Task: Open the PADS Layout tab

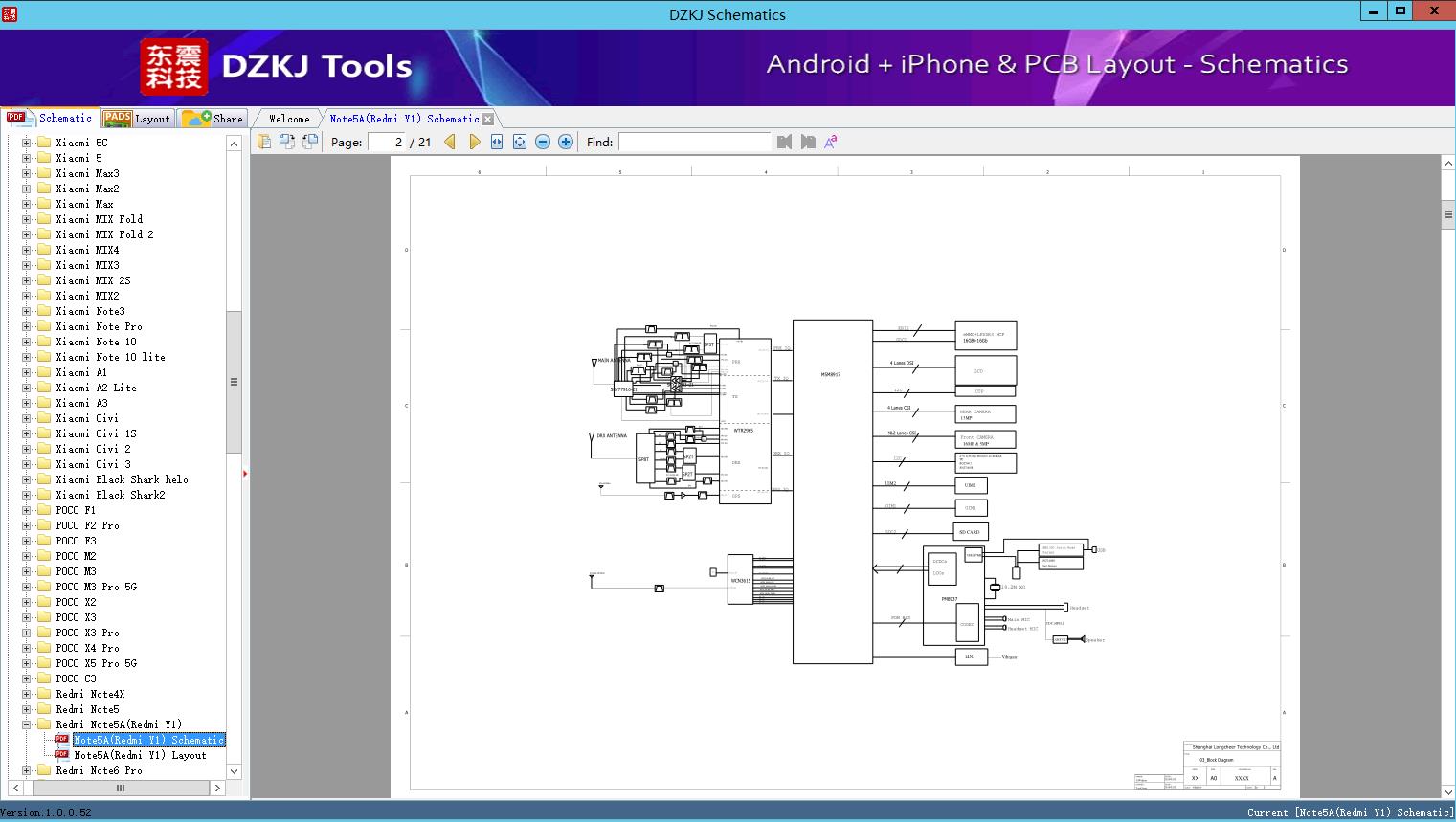Action: pyautogui.click(x=136, y=119)
